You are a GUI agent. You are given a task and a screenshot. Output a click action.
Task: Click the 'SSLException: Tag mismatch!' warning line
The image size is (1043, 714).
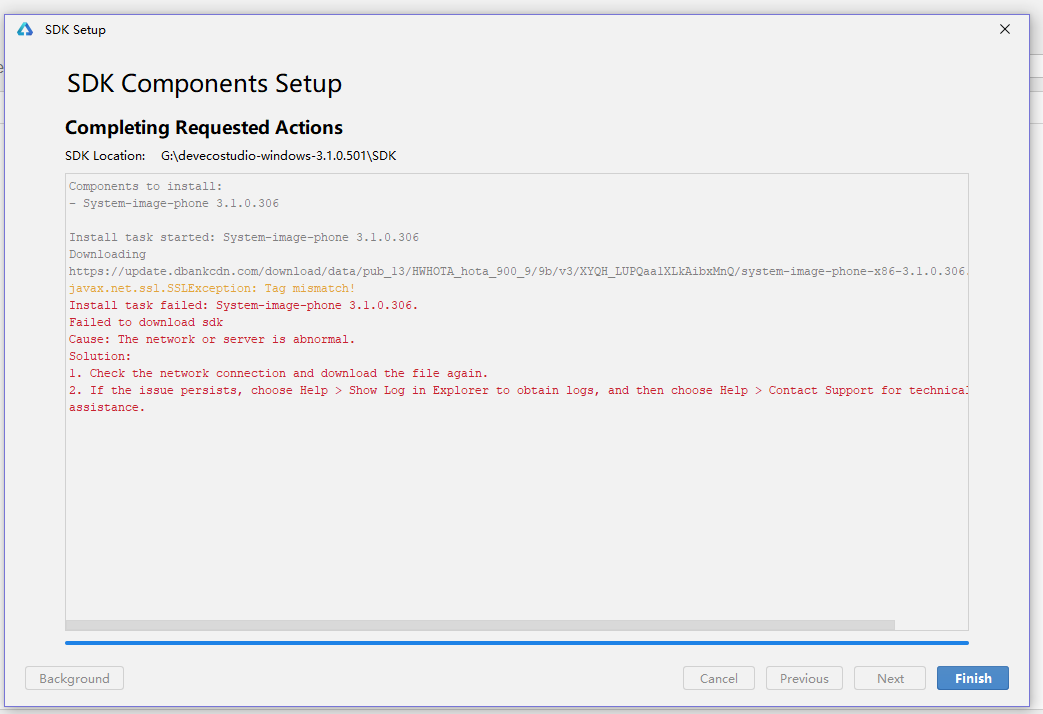212,289
